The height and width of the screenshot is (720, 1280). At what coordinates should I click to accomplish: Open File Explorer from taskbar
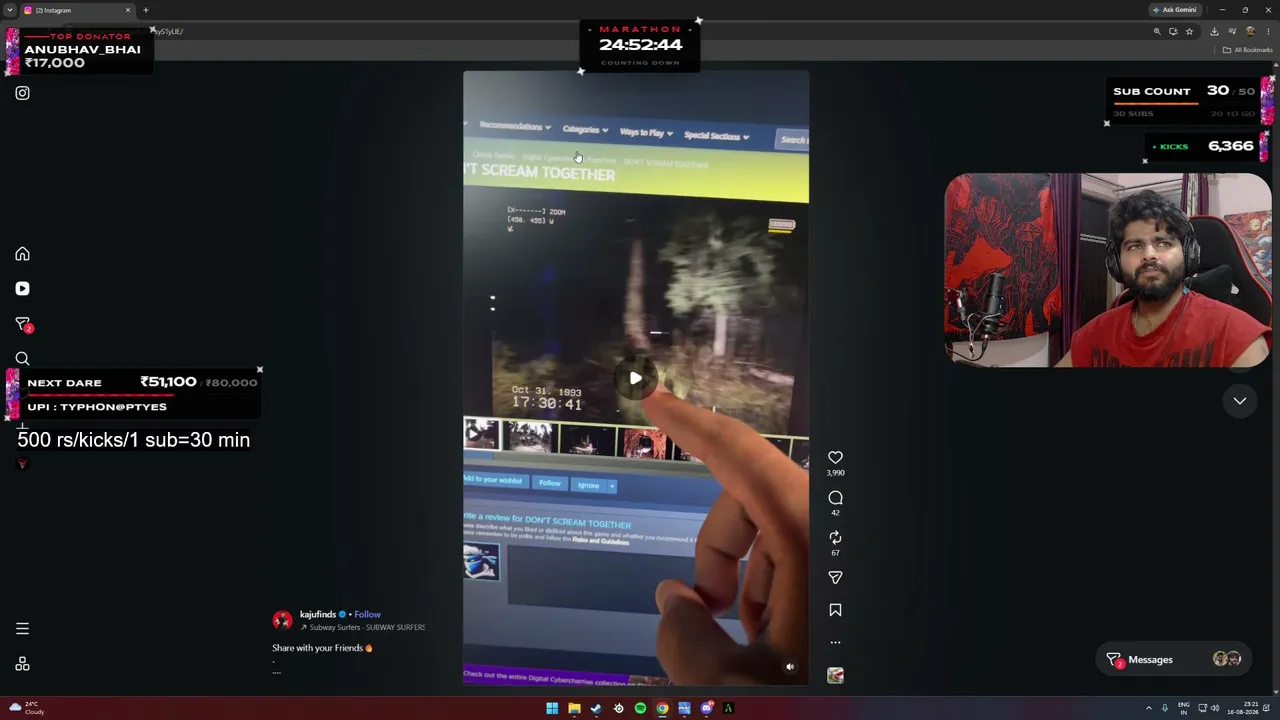[574, 709]
